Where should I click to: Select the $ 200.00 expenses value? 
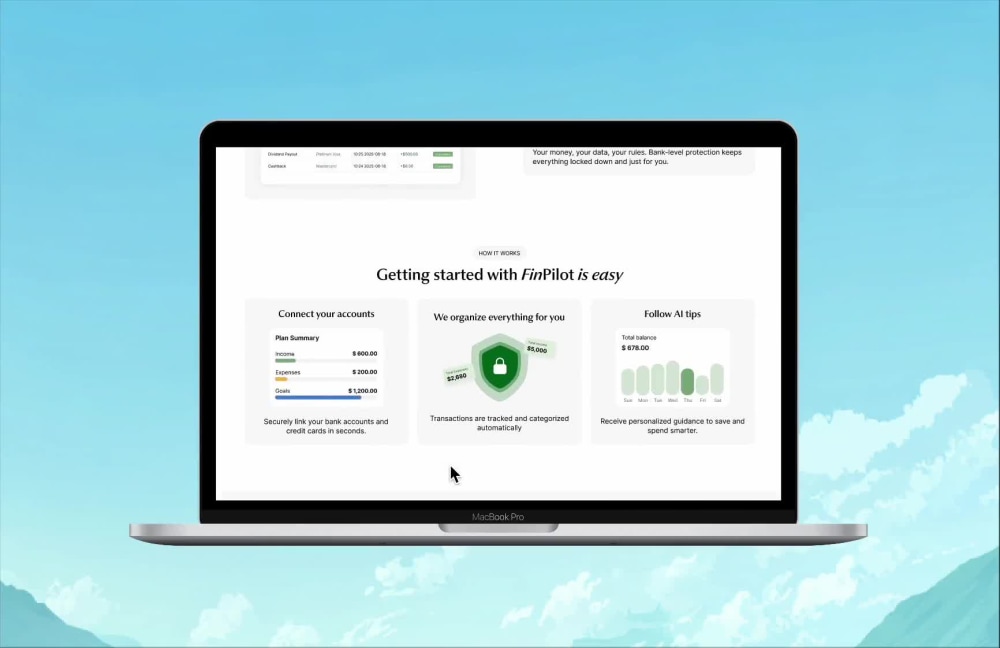365,372
